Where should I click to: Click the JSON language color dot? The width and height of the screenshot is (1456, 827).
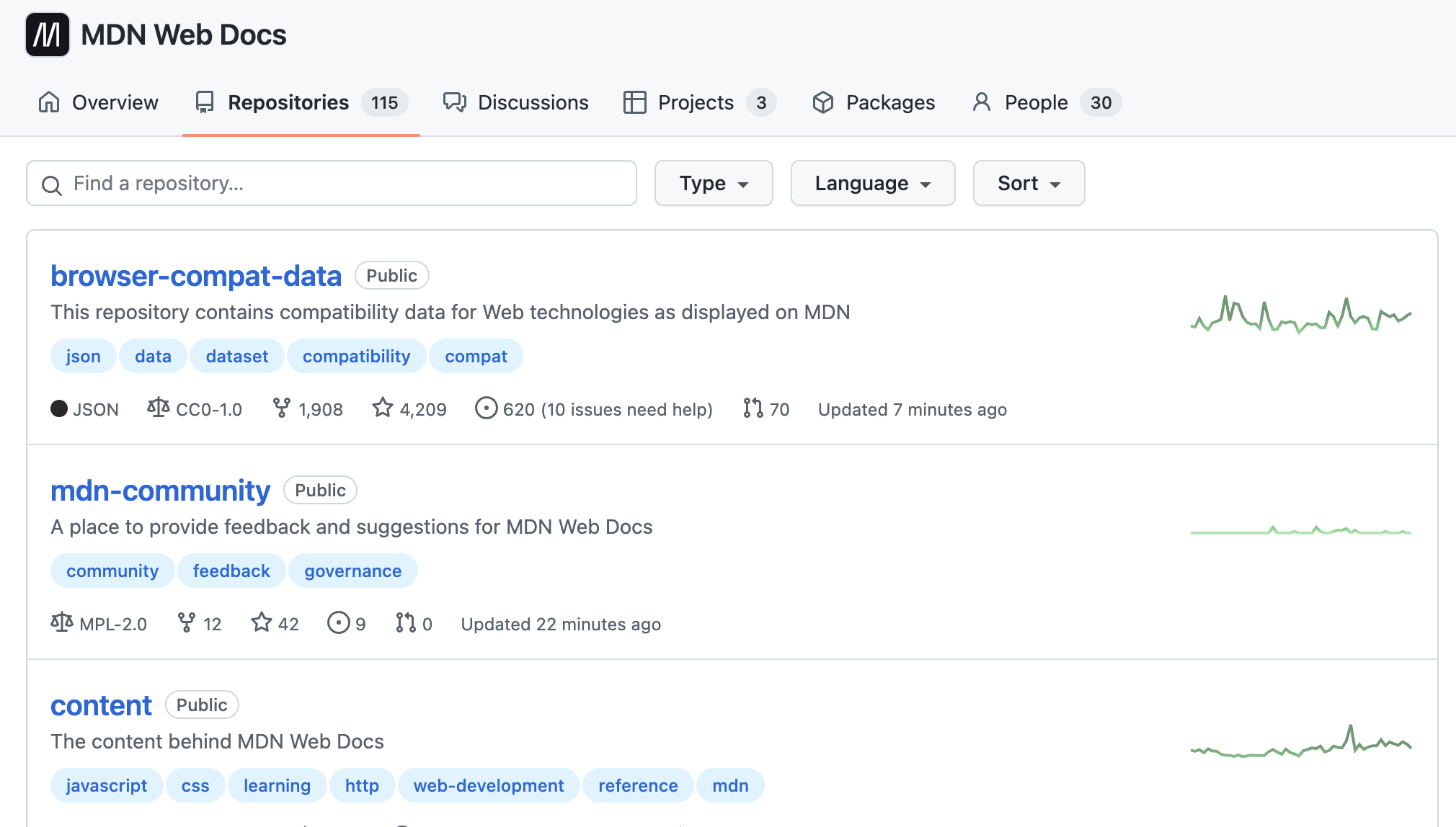tap(59, 408)
